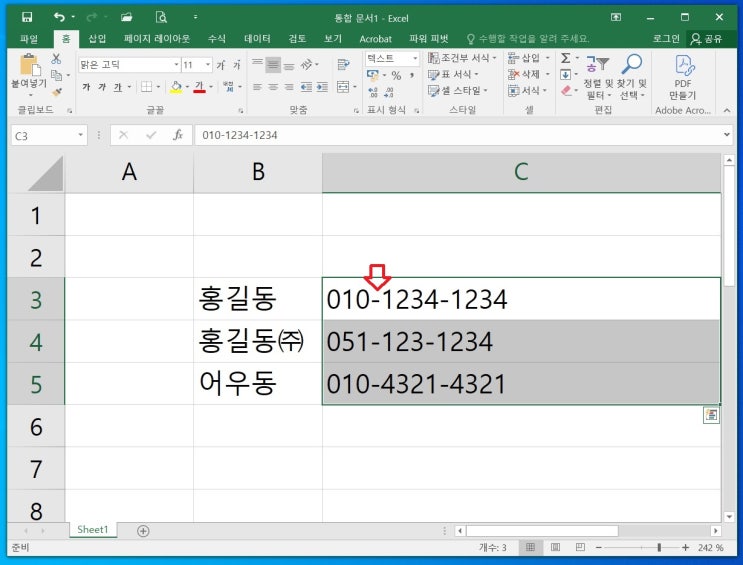Click the Clear eraser icon

pyautogui.click(x=566, y=91)
